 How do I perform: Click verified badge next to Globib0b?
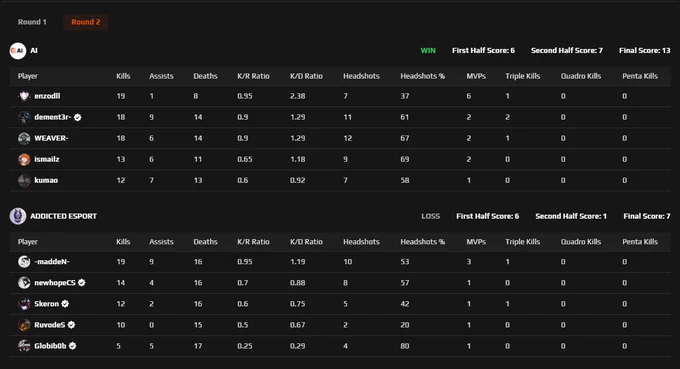coord(73,346)
